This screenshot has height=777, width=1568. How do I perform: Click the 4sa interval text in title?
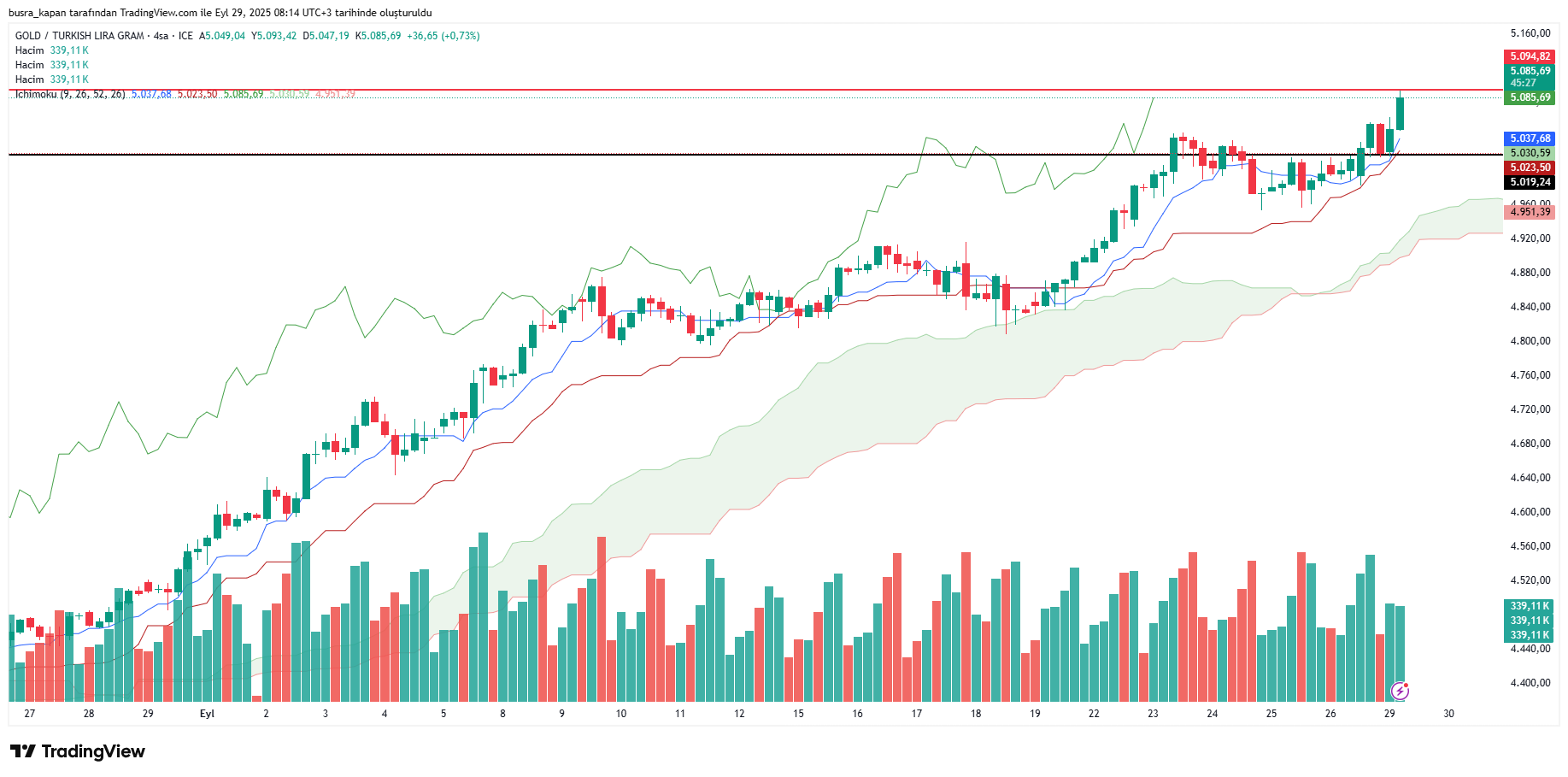161,36
